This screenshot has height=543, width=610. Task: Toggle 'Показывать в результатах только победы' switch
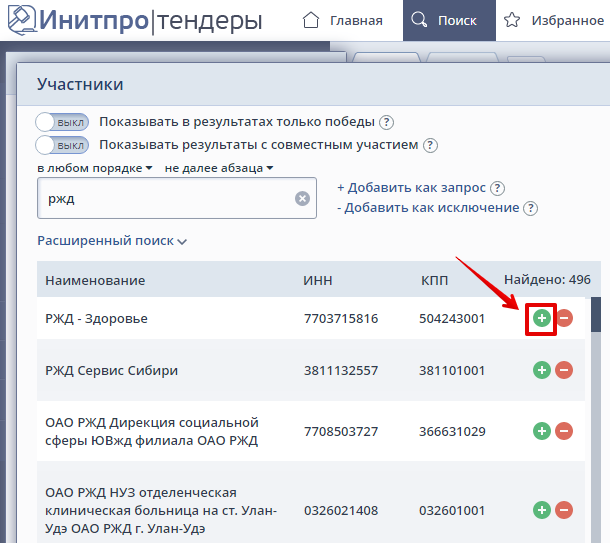[x=62, y=122]
